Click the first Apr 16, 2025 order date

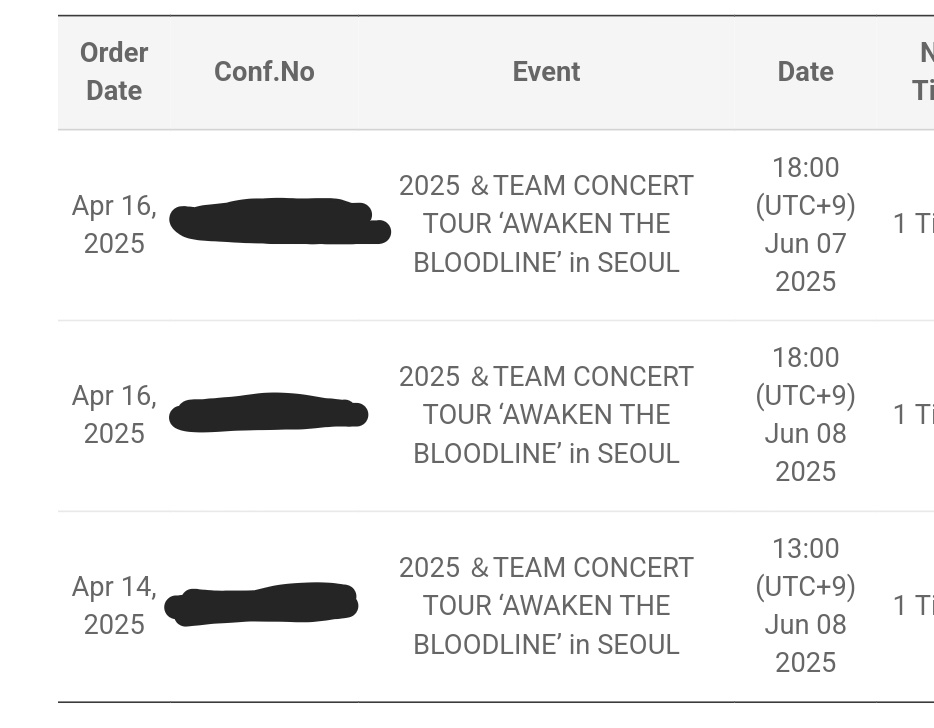(114, 225)
